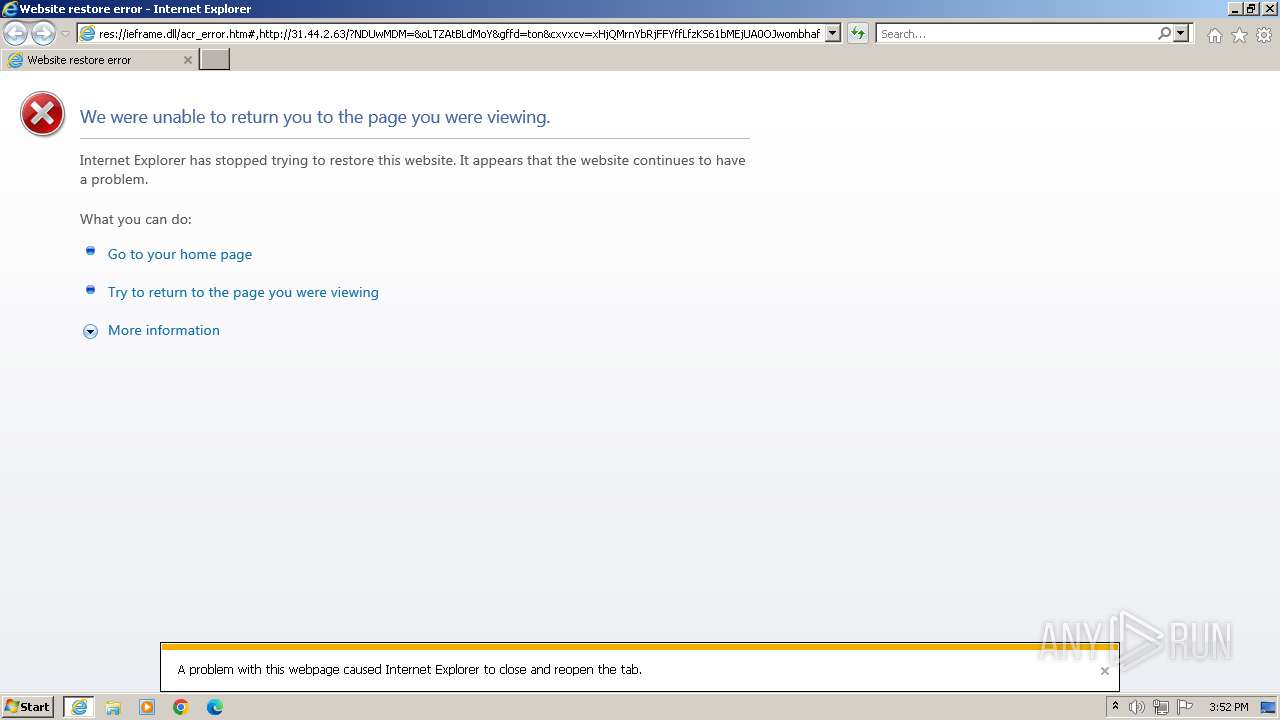Screen dimensions: 1280x720
Task: Open File Explorer from the taskbar
Action: pos(113,707)
